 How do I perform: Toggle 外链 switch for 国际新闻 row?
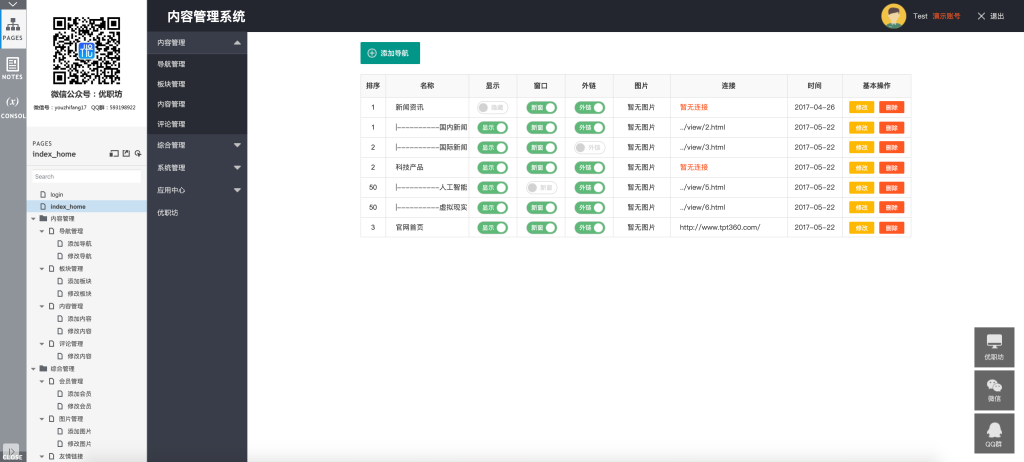[x=590, y=147]
